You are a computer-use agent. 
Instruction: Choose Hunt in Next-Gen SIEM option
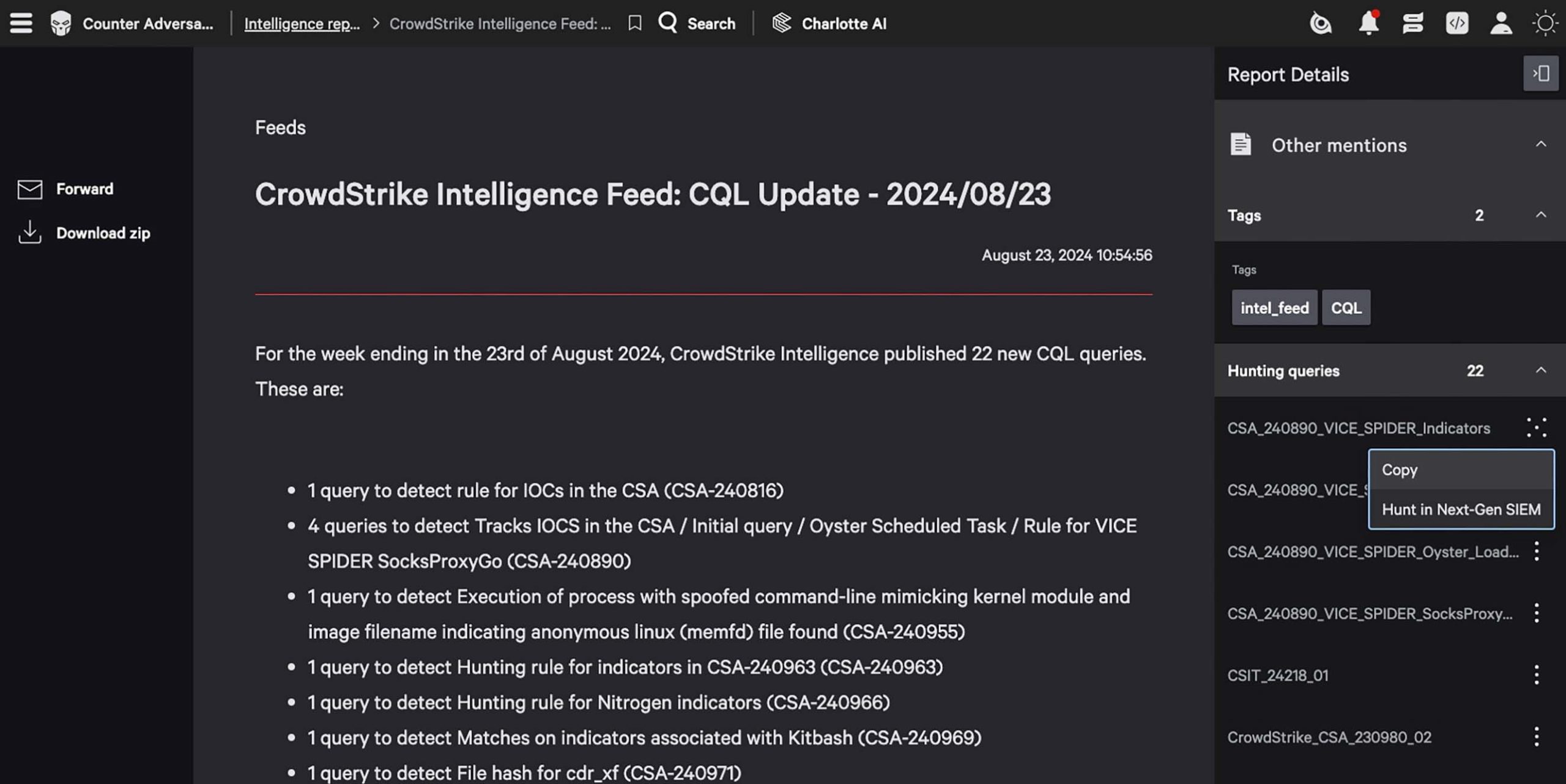click(1461, 509)
